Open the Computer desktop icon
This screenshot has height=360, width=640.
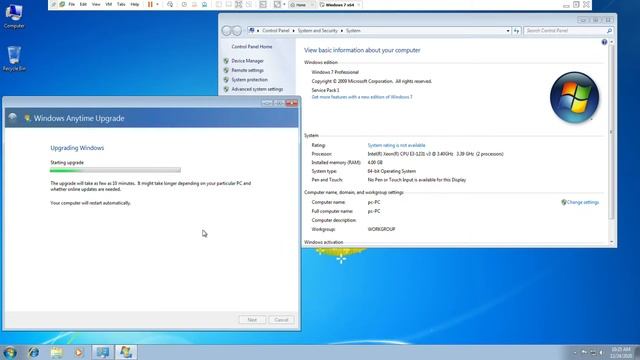pos(14,16)
